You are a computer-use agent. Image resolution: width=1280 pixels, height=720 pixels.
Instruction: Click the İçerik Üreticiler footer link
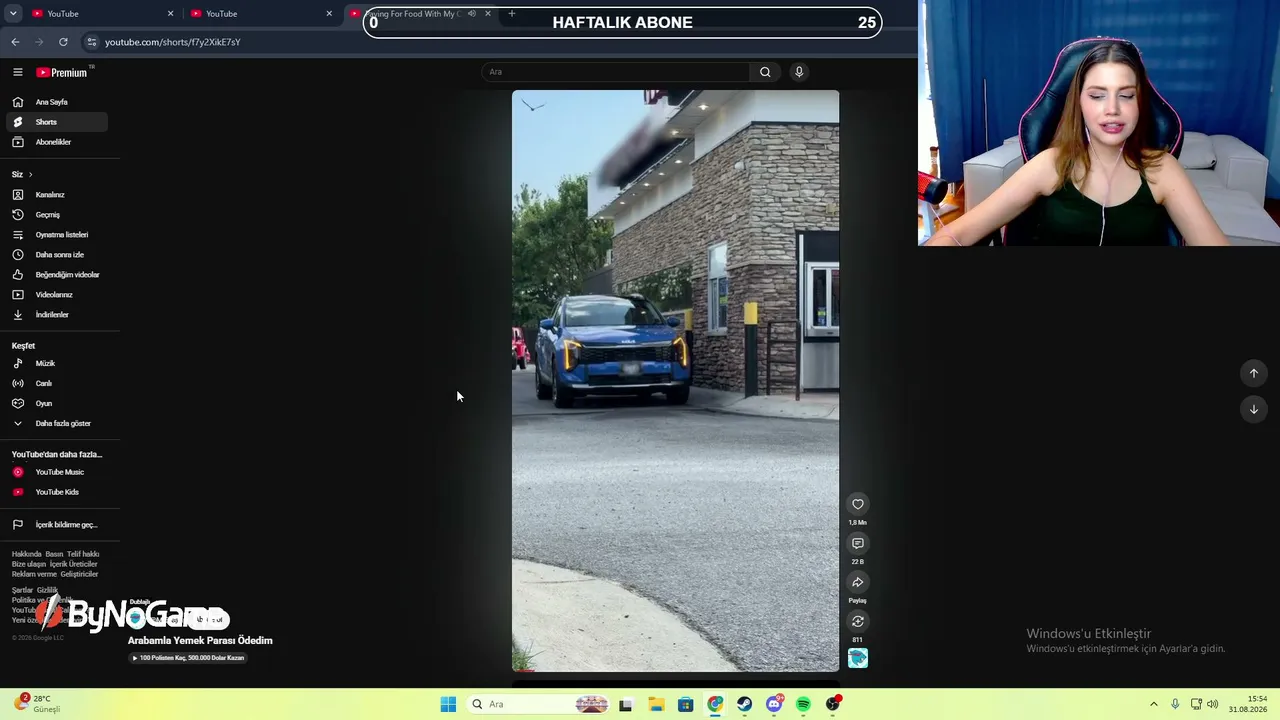tap(74, 564)
